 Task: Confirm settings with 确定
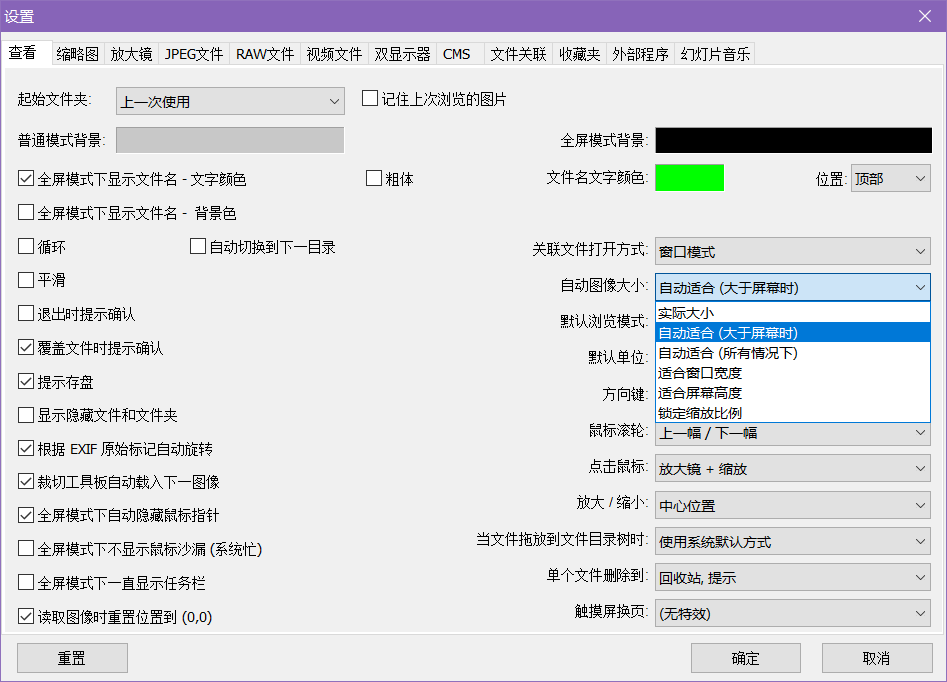click(745, 658)
